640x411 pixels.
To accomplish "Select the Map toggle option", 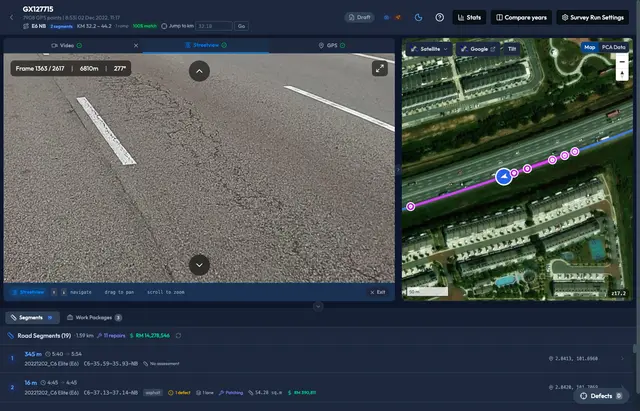I will (589, 47).
